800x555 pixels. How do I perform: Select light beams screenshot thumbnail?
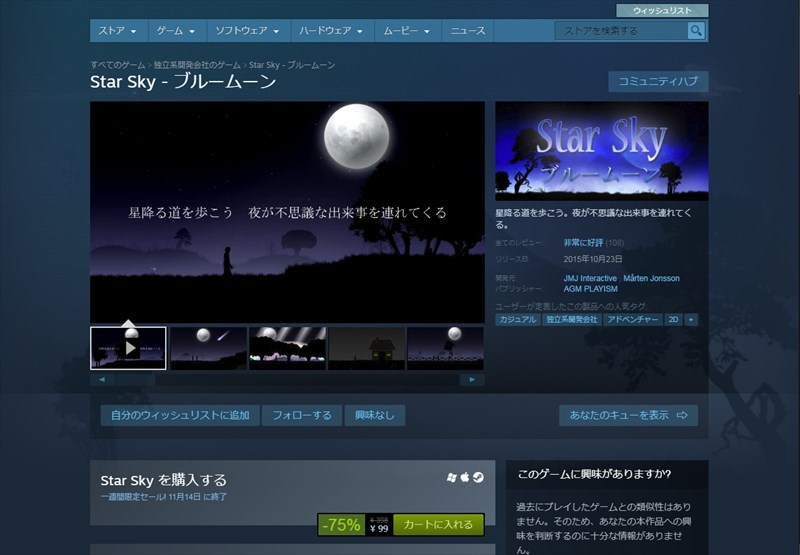pos(288,348)
